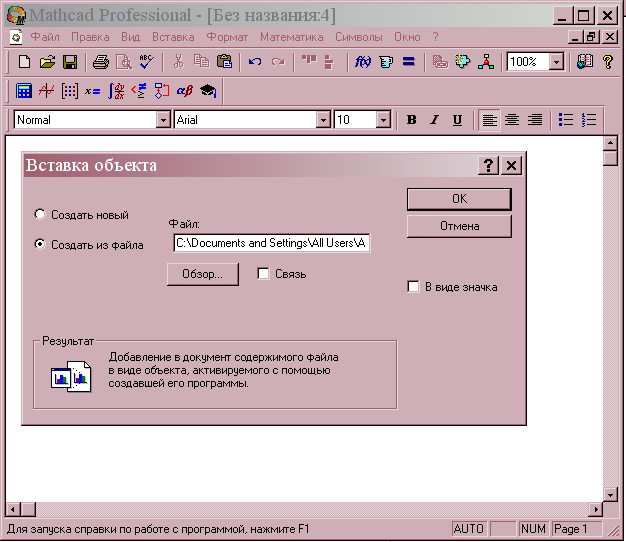Open Help question mark toolbar icon

(608, 62)
